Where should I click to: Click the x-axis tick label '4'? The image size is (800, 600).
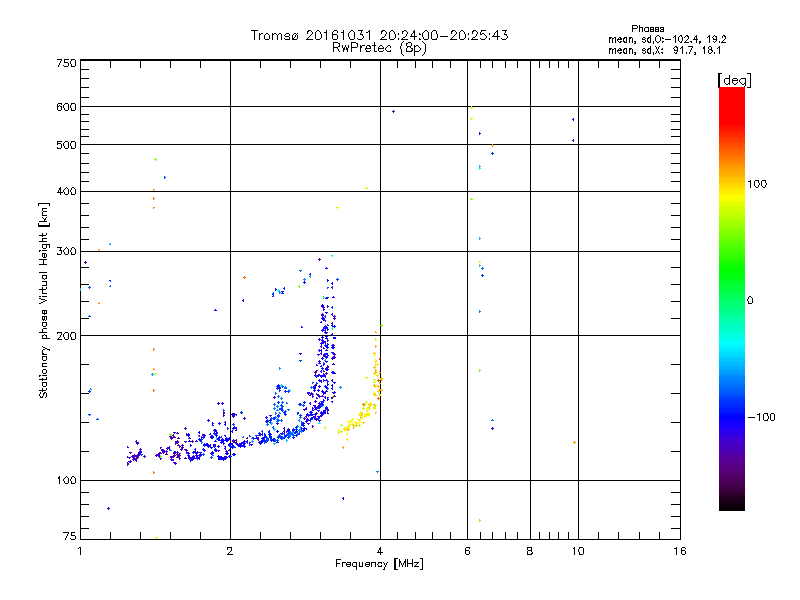click(x=380, y=551)
